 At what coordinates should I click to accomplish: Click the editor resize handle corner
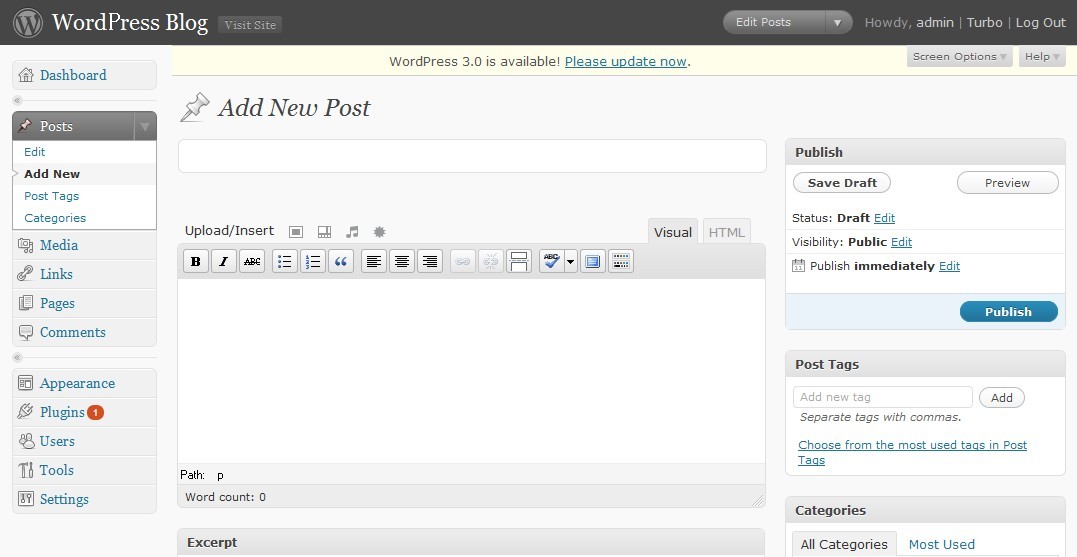tap(758, 501)
